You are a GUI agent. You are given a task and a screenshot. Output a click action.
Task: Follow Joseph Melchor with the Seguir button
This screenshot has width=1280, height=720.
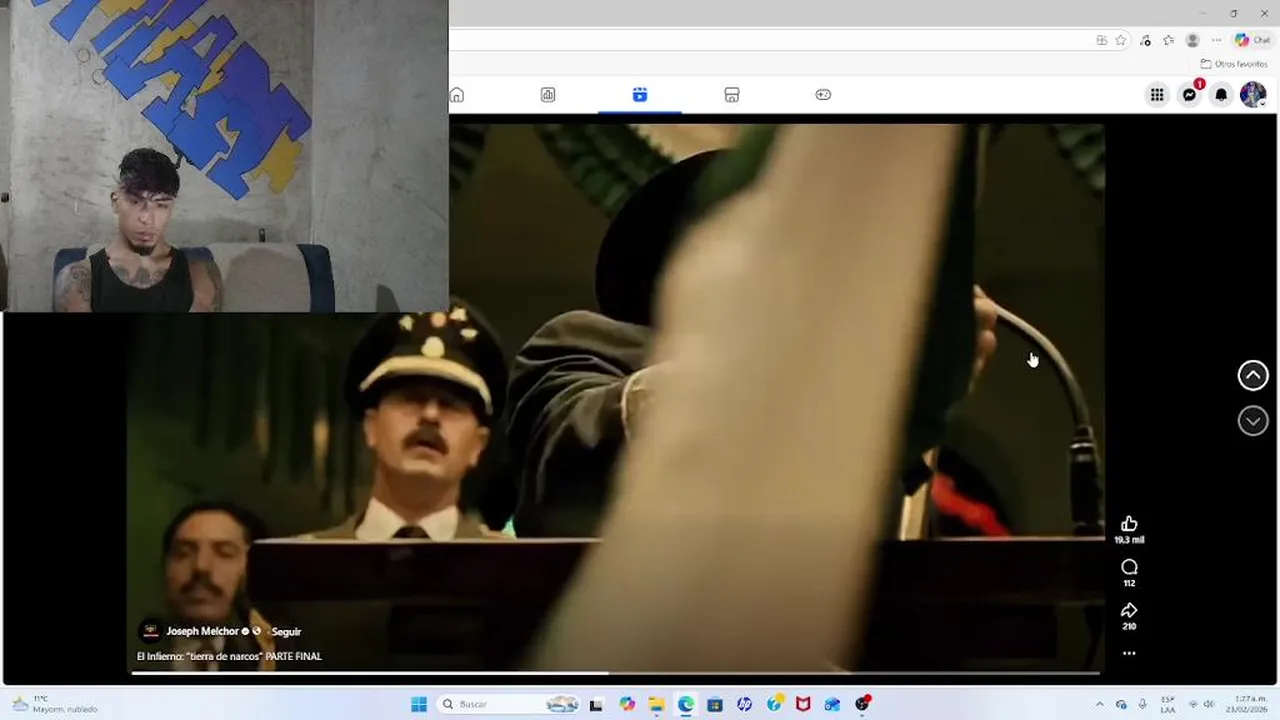click(287, 631)
